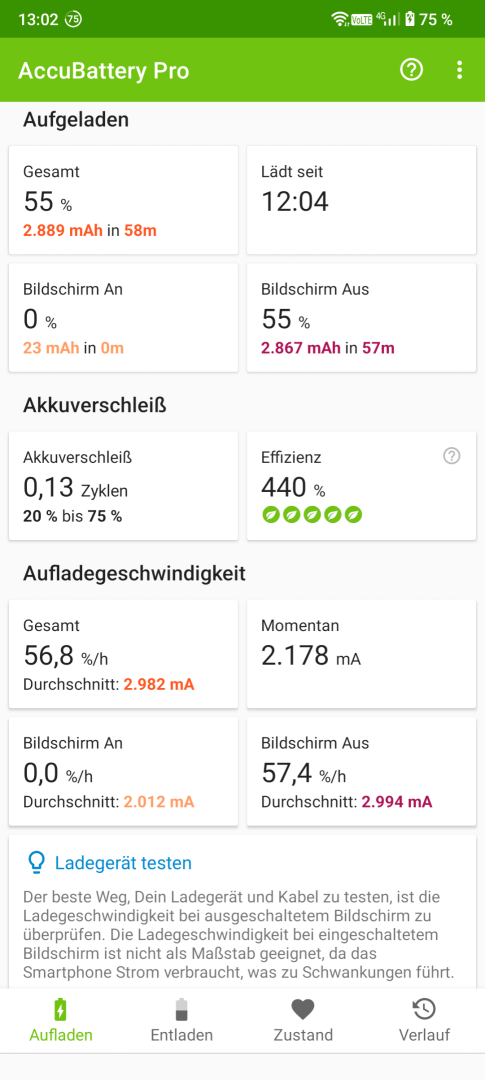Tap the Bildschirm An 0 % card

point(123,318)
